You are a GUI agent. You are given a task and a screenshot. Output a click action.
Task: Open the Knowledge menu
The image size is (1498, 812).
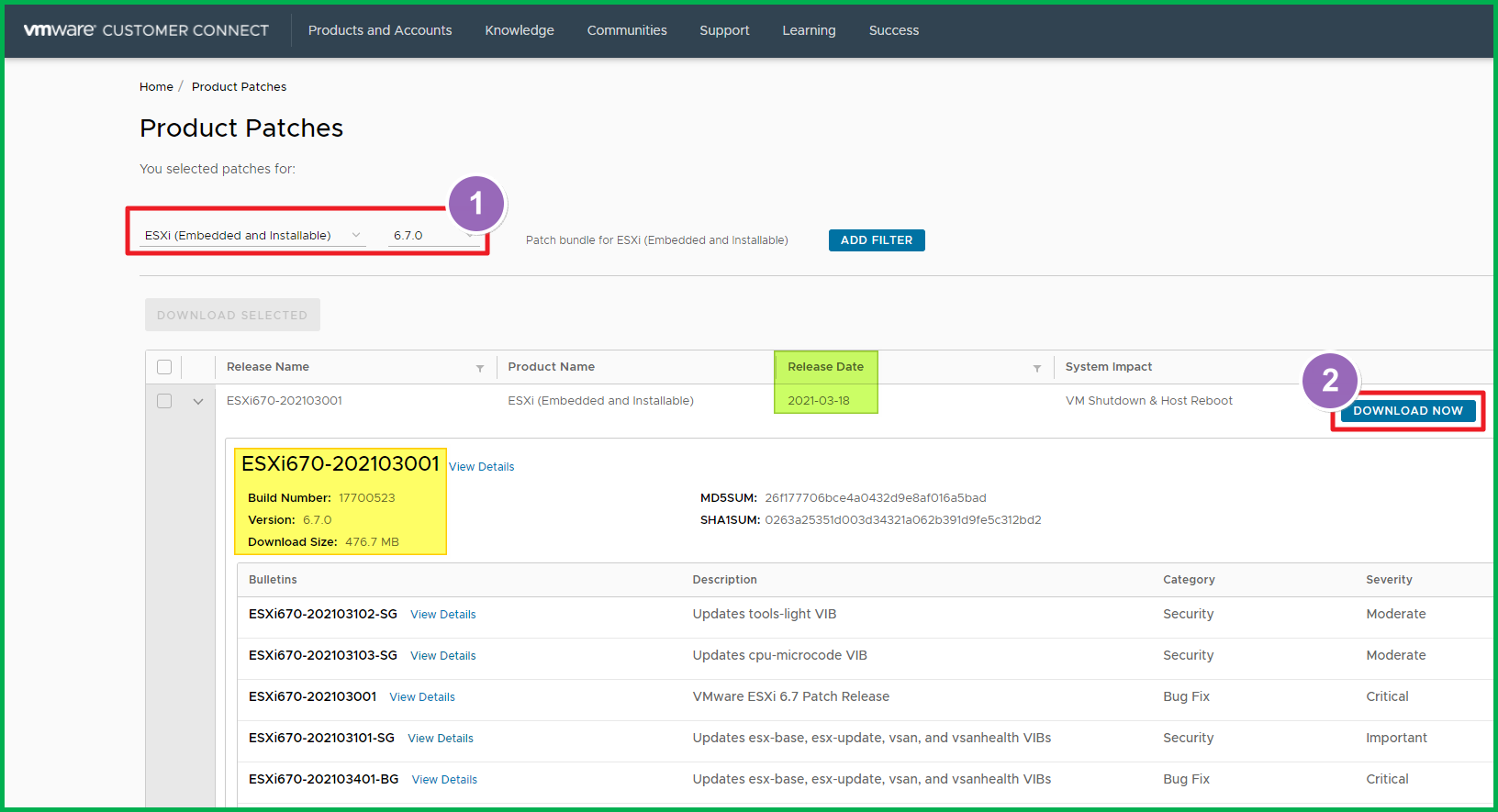click(x=520, y=30)
